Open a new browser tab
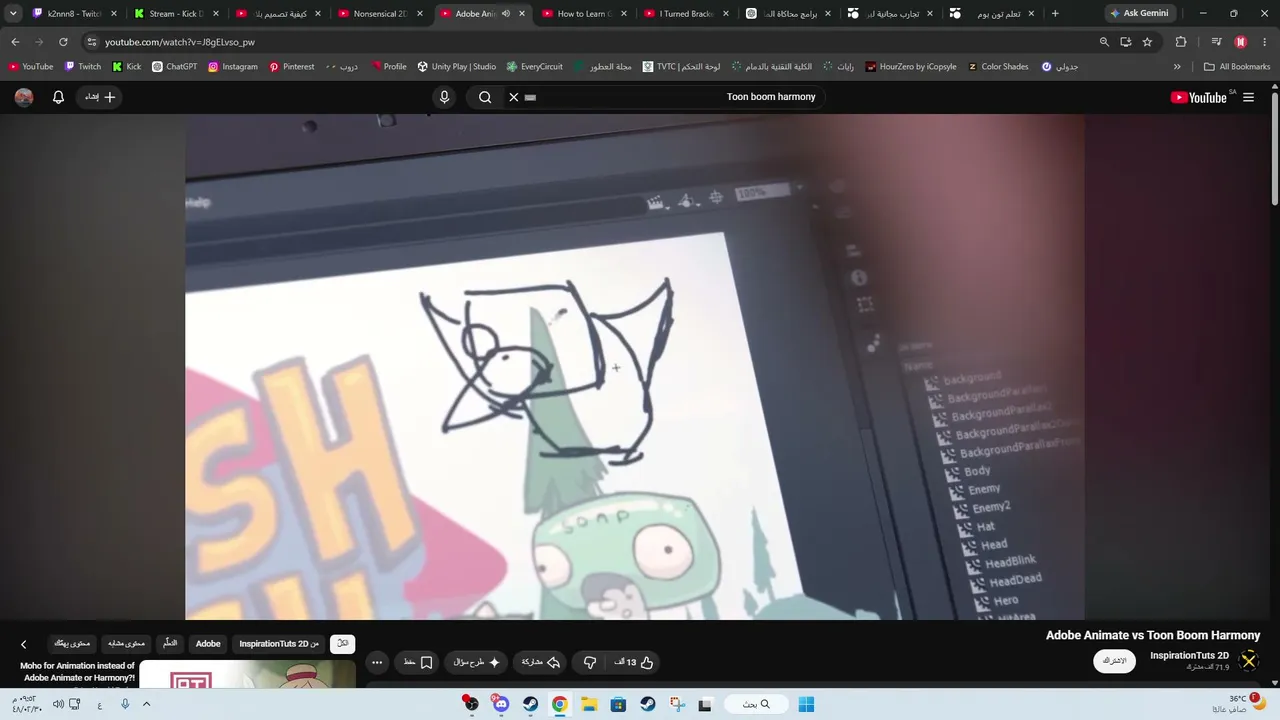This screenshot has height=720, width=1280. pyautogui.click(x=1055, y=13)
